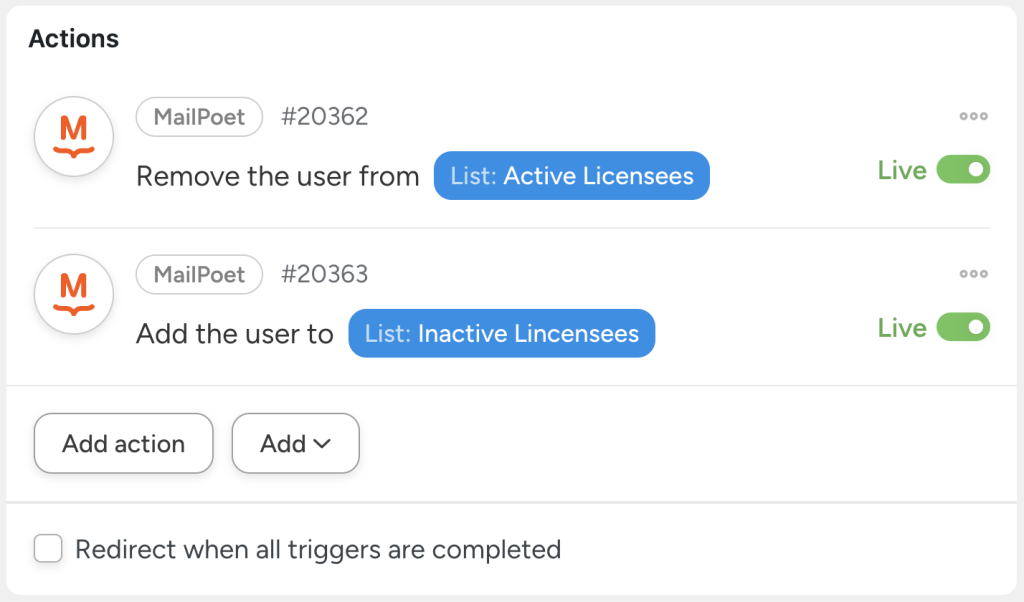Disable the Live toggle for action #20362
The height and width of the screenshot is (602, 1024).
[962, 170]
